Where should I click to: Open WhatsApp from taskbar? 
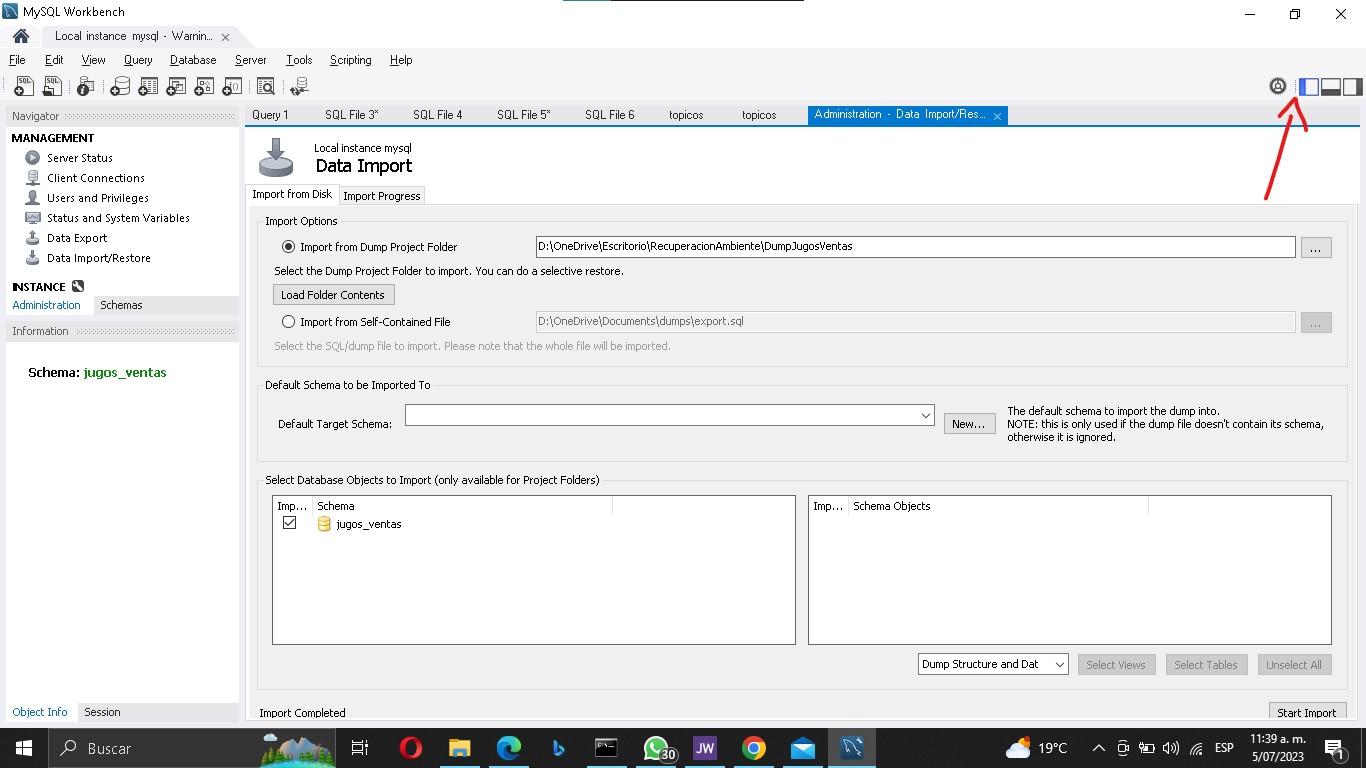tap(656, 748)
